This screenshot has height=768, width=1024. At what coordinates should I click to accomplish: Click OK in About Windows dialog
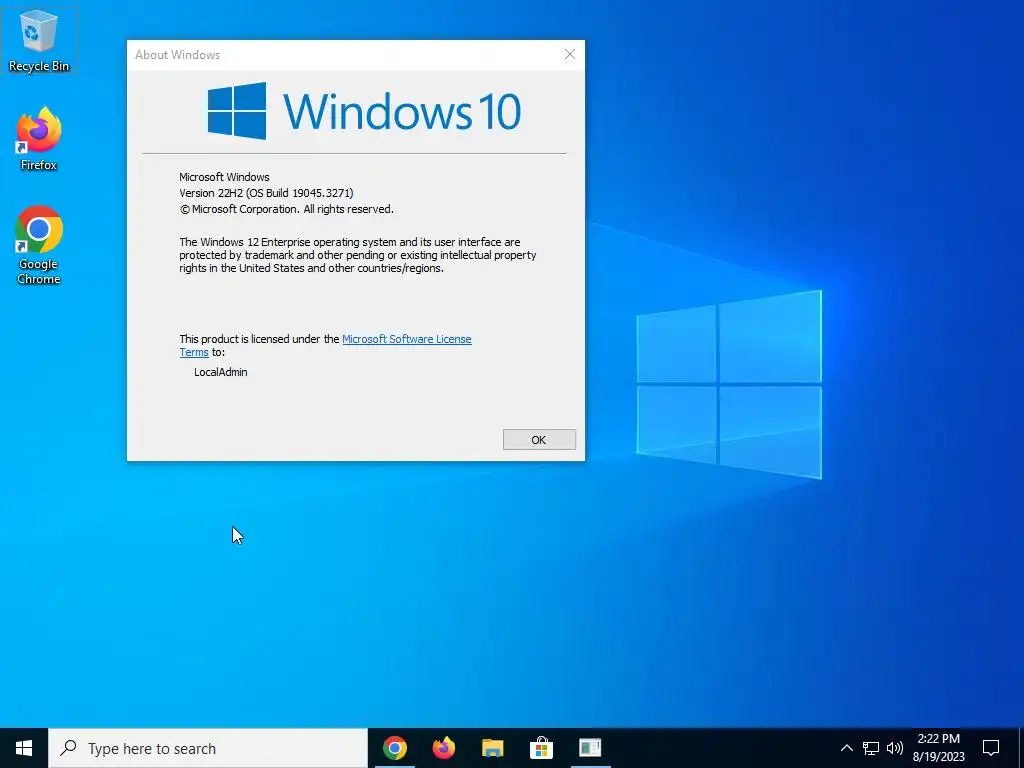pos(539,440)
